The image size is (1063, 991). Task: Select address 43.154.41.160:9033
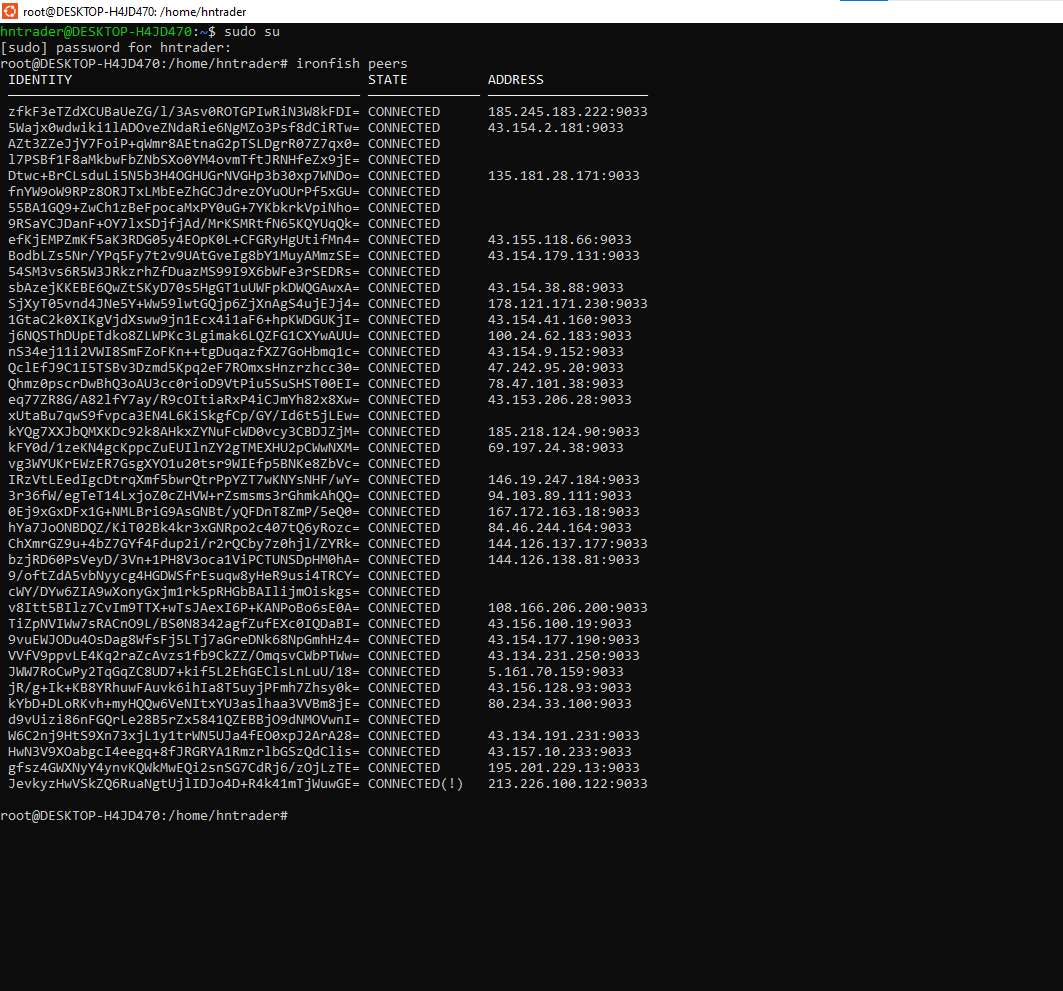[560, 320]
